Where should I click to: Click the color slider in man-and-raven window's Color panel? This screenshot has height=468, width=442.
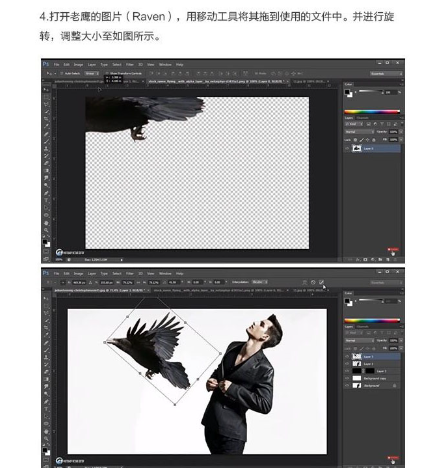tap(370, 300)
